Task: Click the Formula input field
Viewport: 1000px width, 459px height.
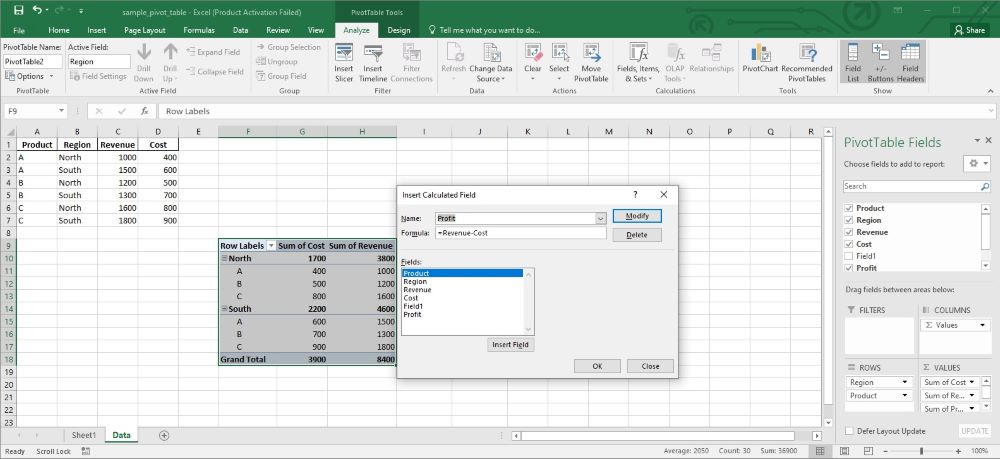Action: point(520,233)
